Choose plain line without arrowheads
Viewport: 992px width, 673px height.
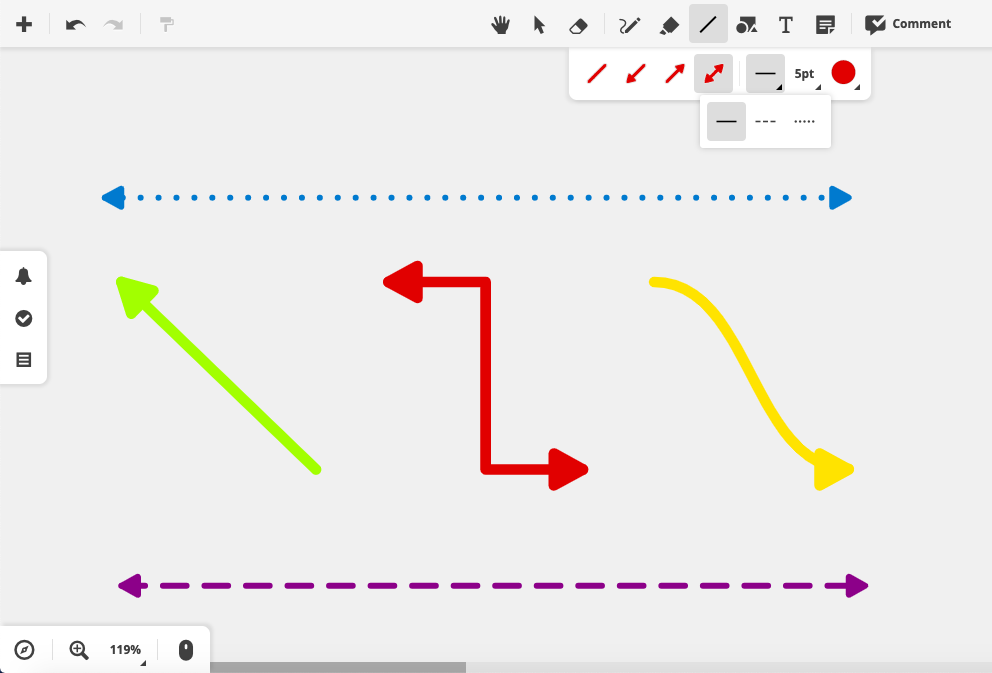pos(597,73)
